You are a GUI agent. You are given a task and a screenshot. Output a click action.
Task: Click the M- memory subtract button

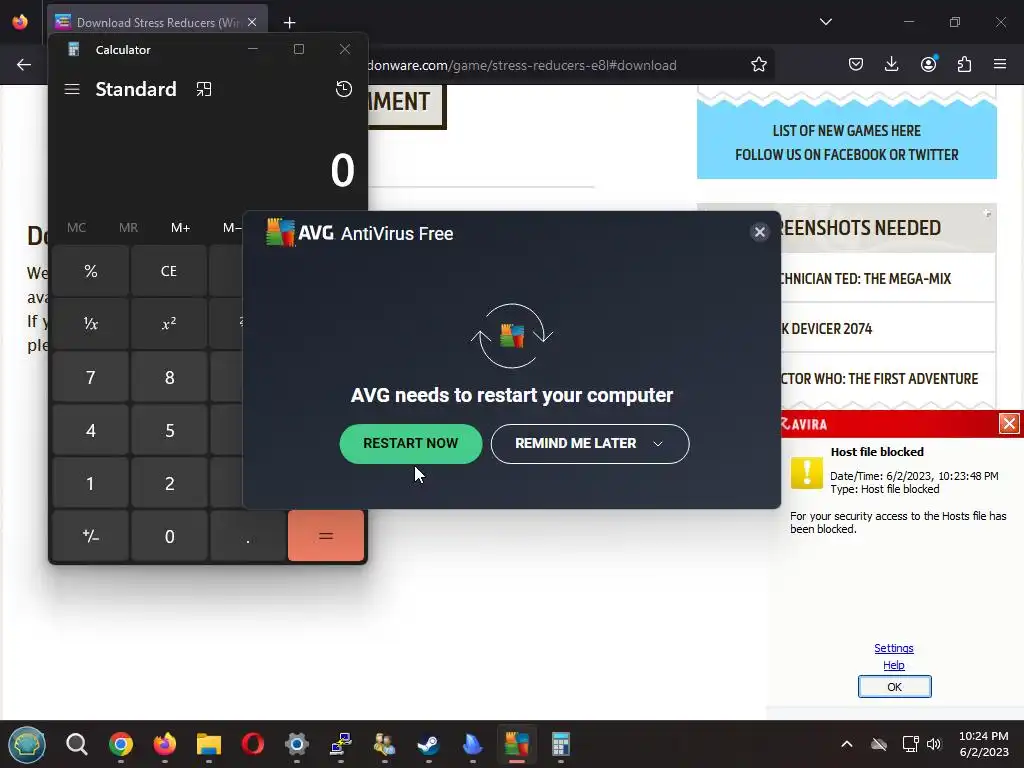pos(232,227)
